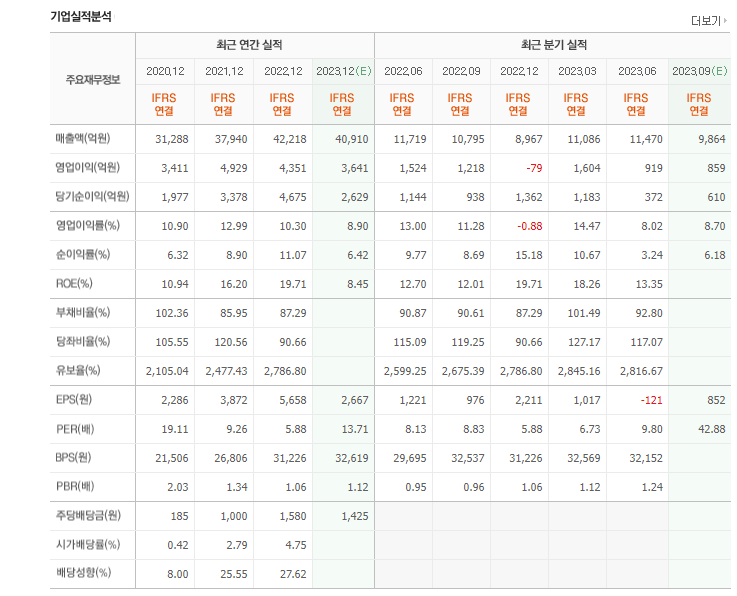
Task: Click the red -0.88 operating margin
Action: pos(530,227)
